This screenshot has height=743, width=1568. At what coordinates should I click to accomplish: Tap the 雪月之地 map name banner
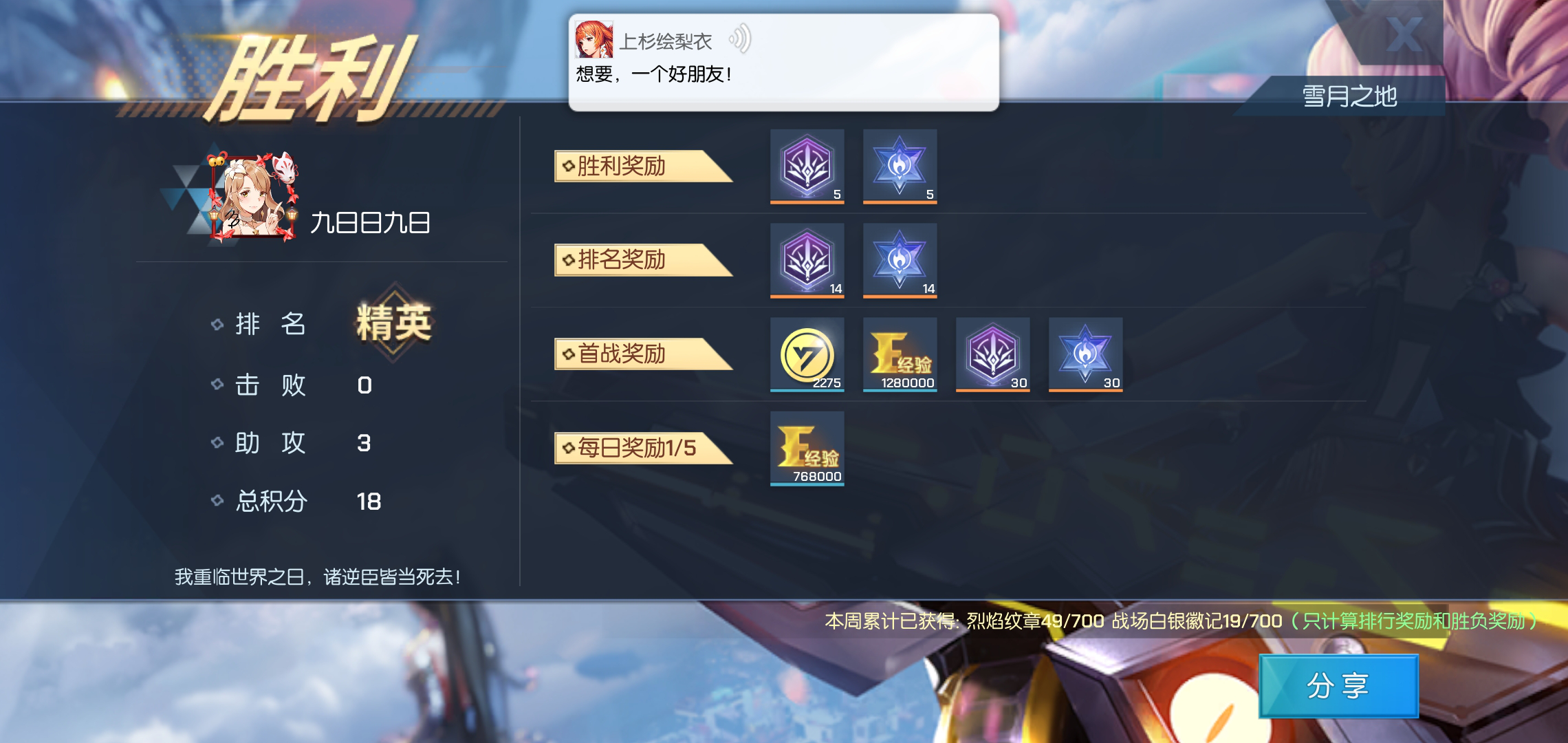point(1349,96)
